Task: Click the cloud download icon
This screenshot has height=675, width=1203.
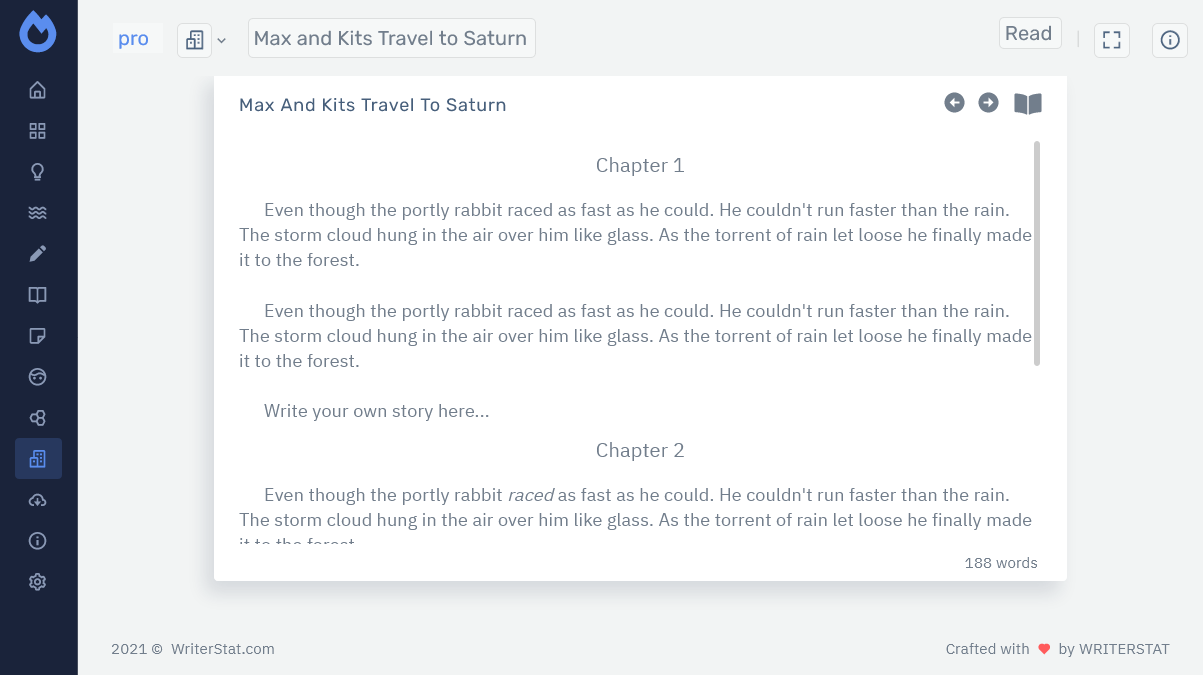Action: click(x=38, y=500)
